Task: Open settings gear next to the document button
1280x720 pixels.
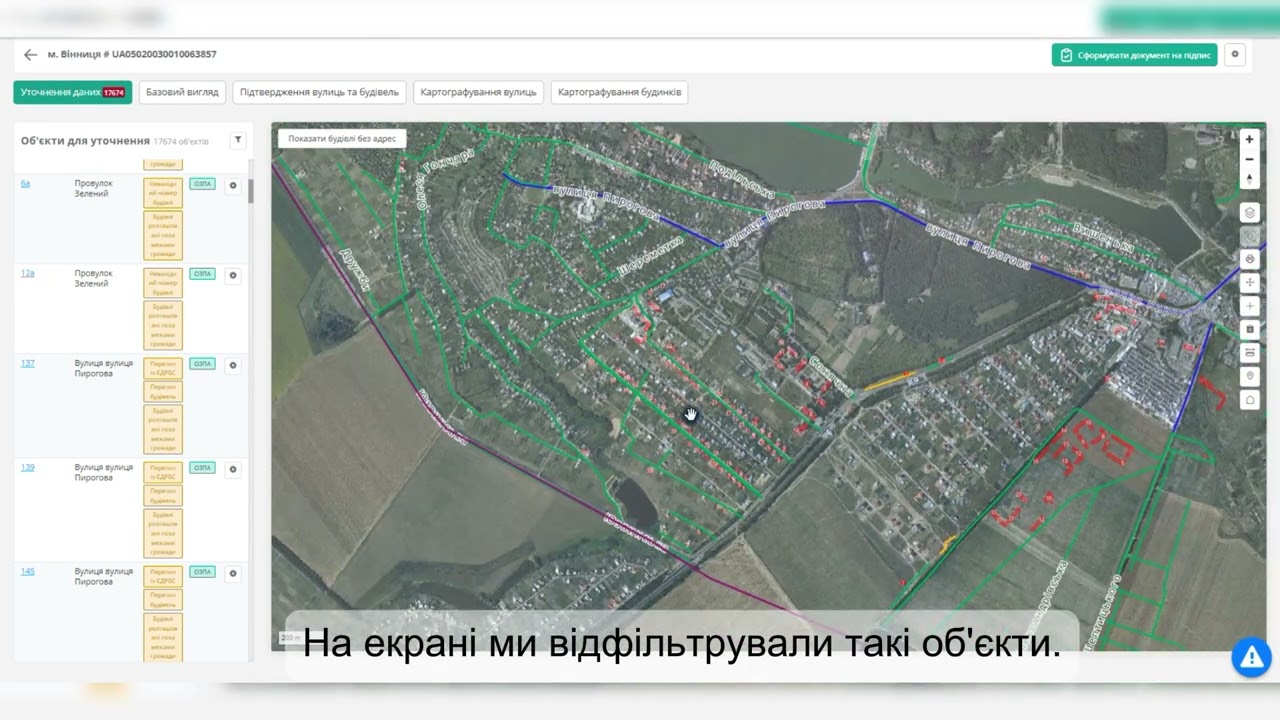Action: pos(1235,55)
